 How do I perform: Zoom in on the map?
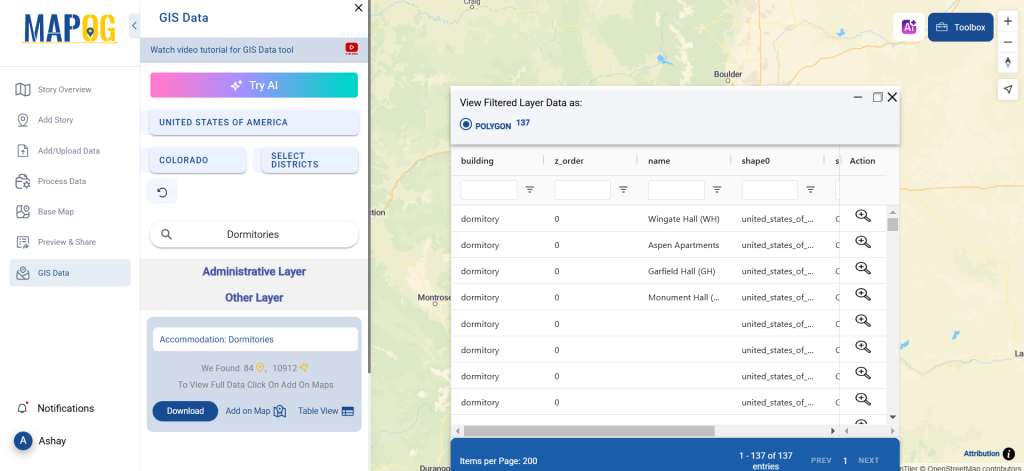(1007, 21)
